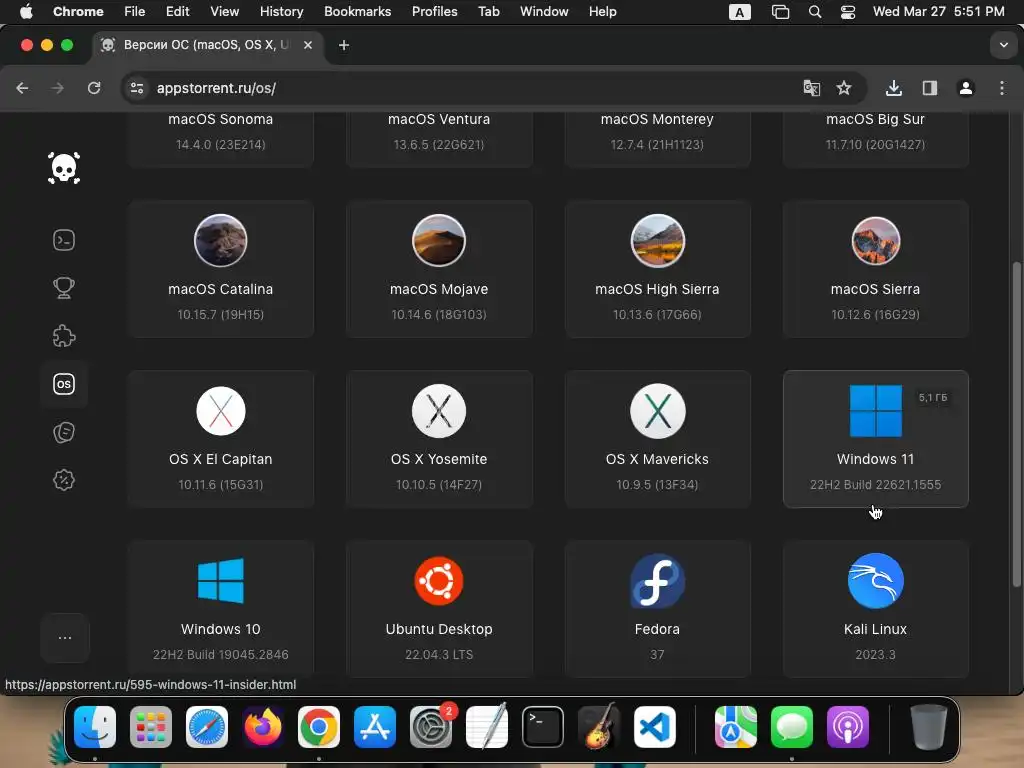The height and width of the screenshot is (768, 1024).
Task: Go back with the browser back arrow
Action: [x=22, y=88]
